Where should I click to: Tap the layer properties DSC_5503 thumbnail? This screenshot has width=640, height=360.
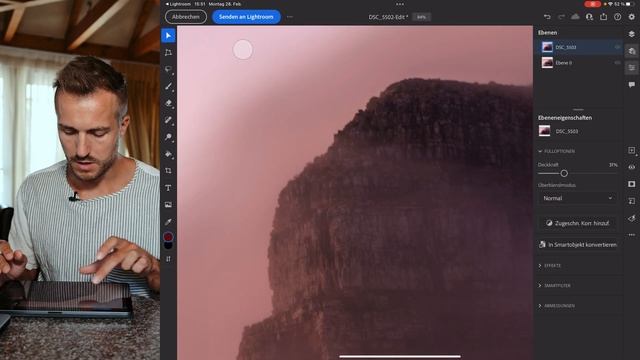tap(544, 131)
